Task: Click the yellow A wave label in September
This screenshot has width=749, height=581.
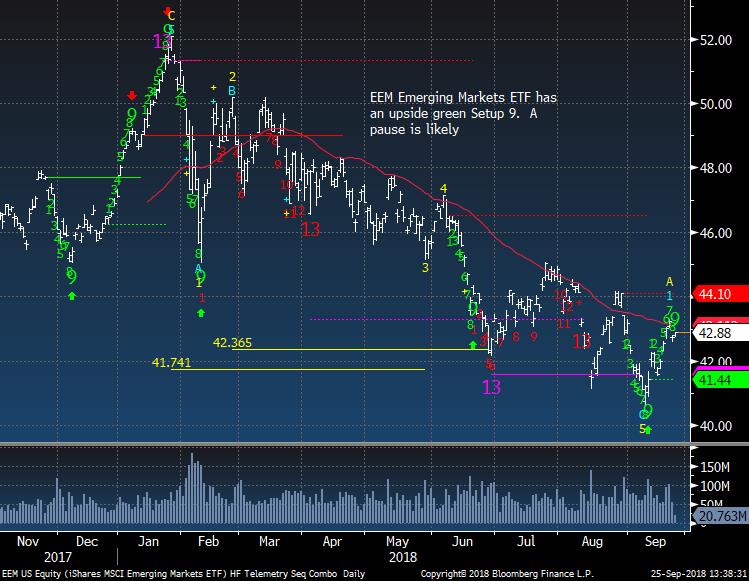Action: pyautogui.click(x=670, y=281)
